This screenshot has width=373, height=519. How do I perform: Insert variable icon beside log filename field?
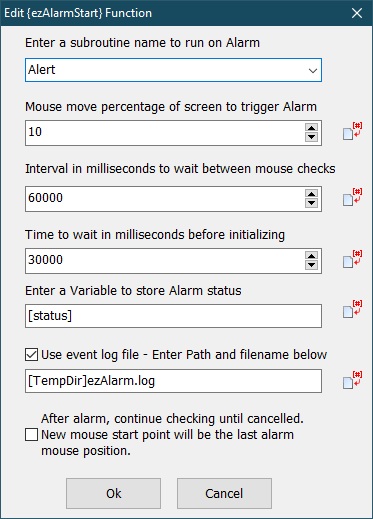click(352, 380)
